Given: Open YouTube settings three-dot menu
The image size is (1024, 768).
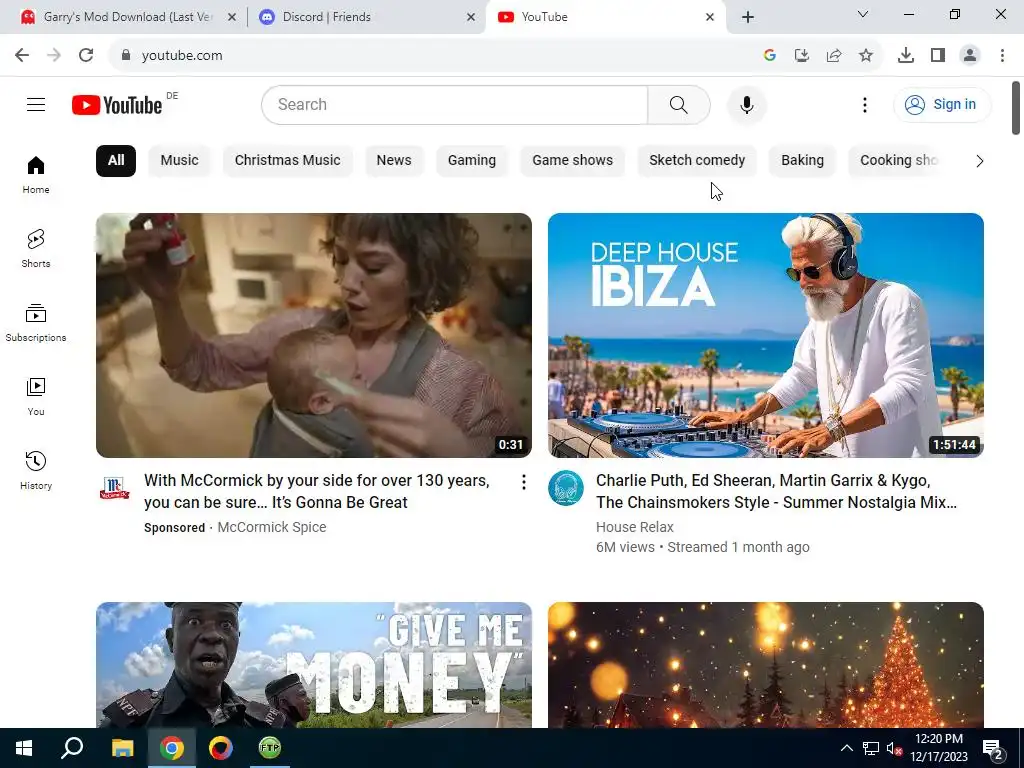Looking at the screenshot, I should pyautogui.click(x=865, y=104).
